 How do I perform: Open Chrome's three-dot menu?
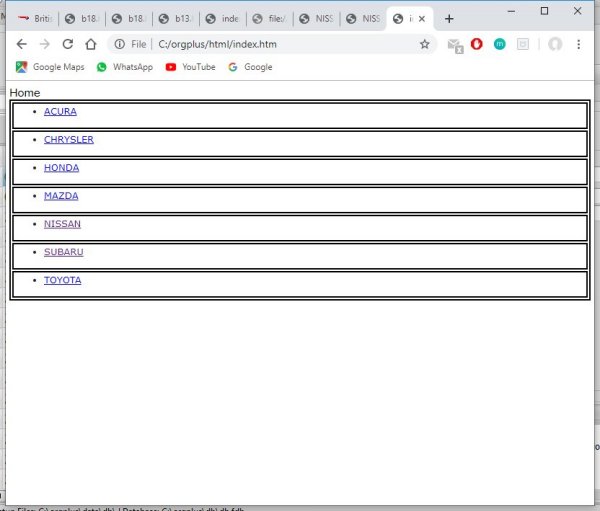tap(578, 44)
